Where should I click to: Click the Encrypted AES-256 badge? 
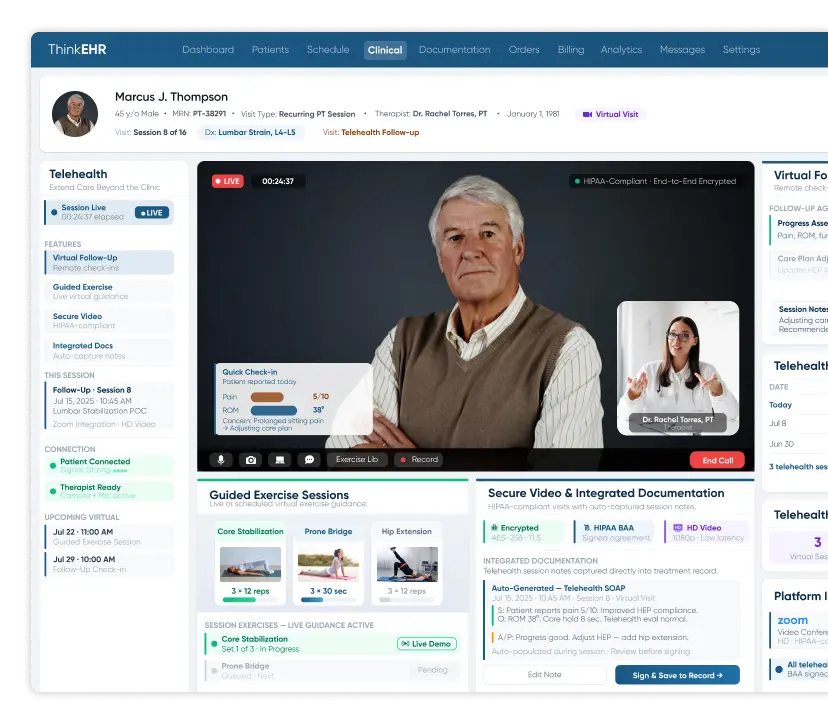[523, 532]
